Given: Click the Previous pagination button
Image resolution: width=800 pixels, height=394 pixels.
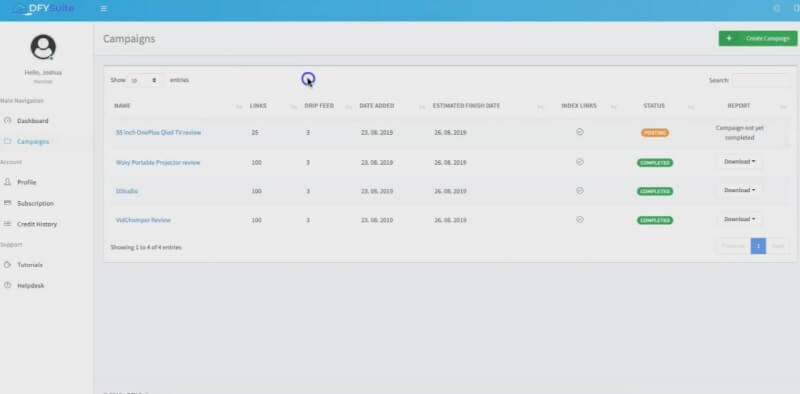Looking at the screenshot, I should pyautogui.click(x=733, y=246).
